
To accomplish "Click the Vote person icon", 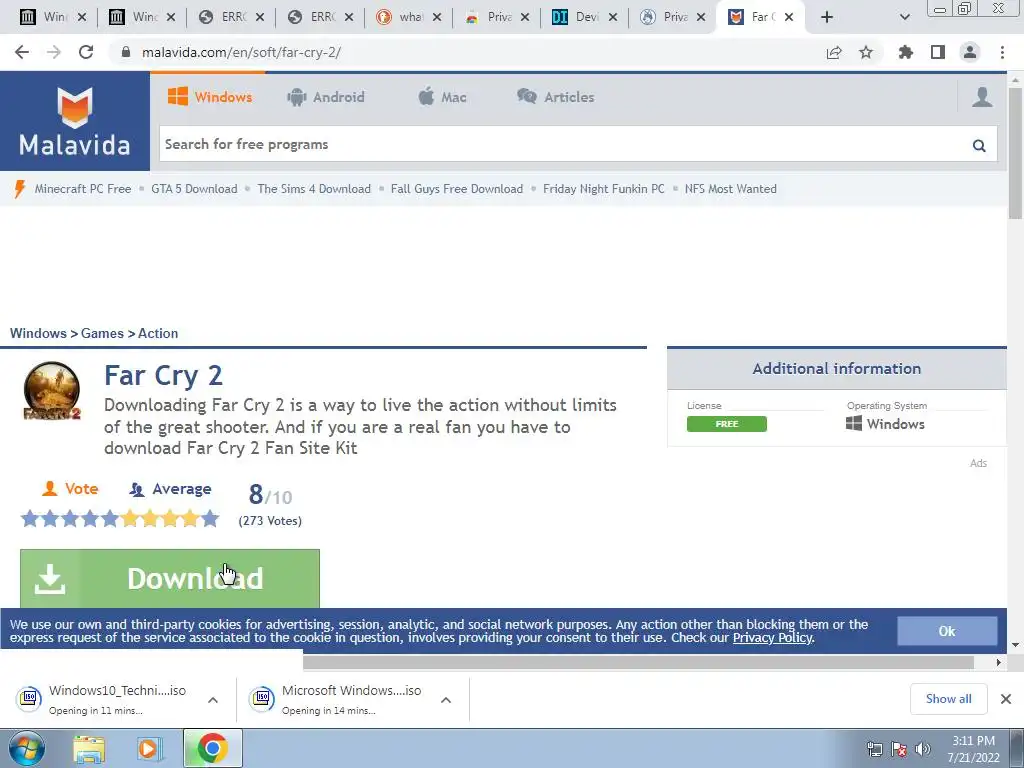I will coord(50,488).
